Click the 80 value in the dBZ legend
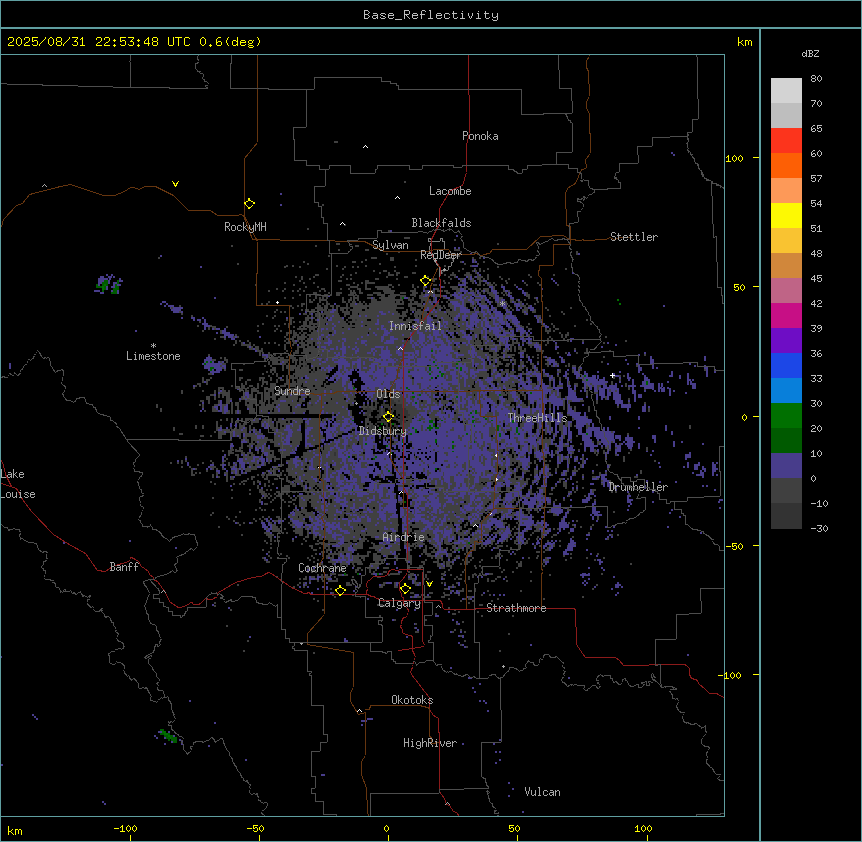 coord(816,79)
